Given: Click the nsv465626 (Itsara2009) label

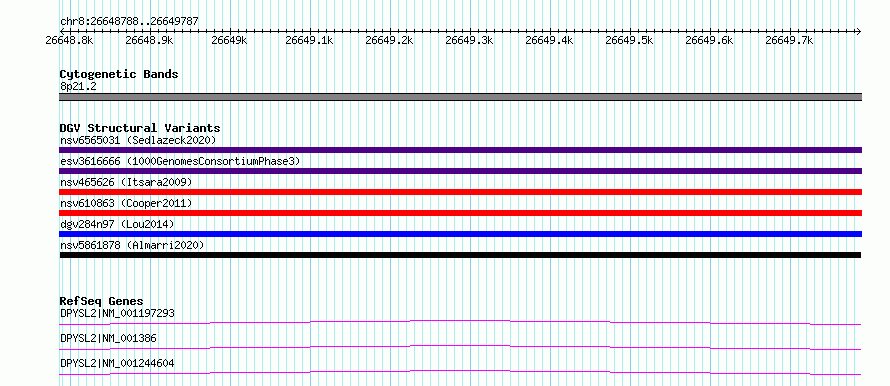Looking at the screenshot, I should pyautogui.click(x=126, y=182).
